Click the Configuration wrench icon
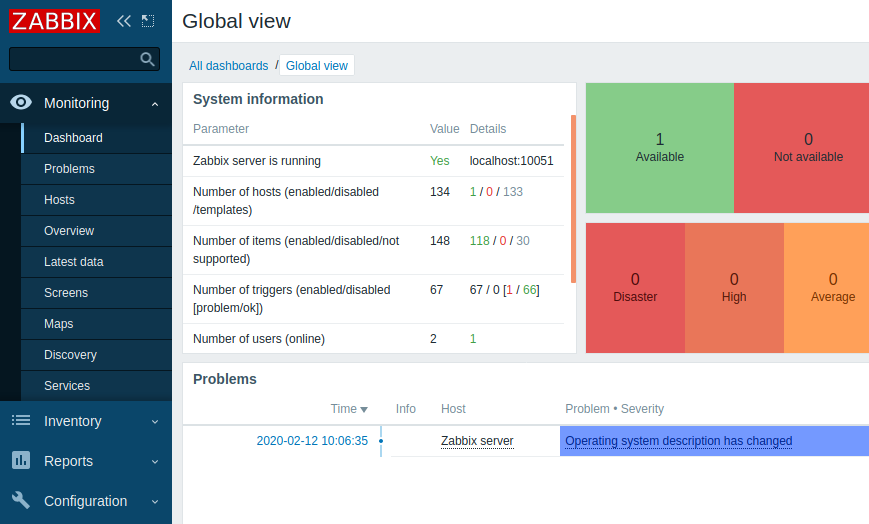This screenshot has width=869, height=524. pyautogui.click(x=21, y=500)
